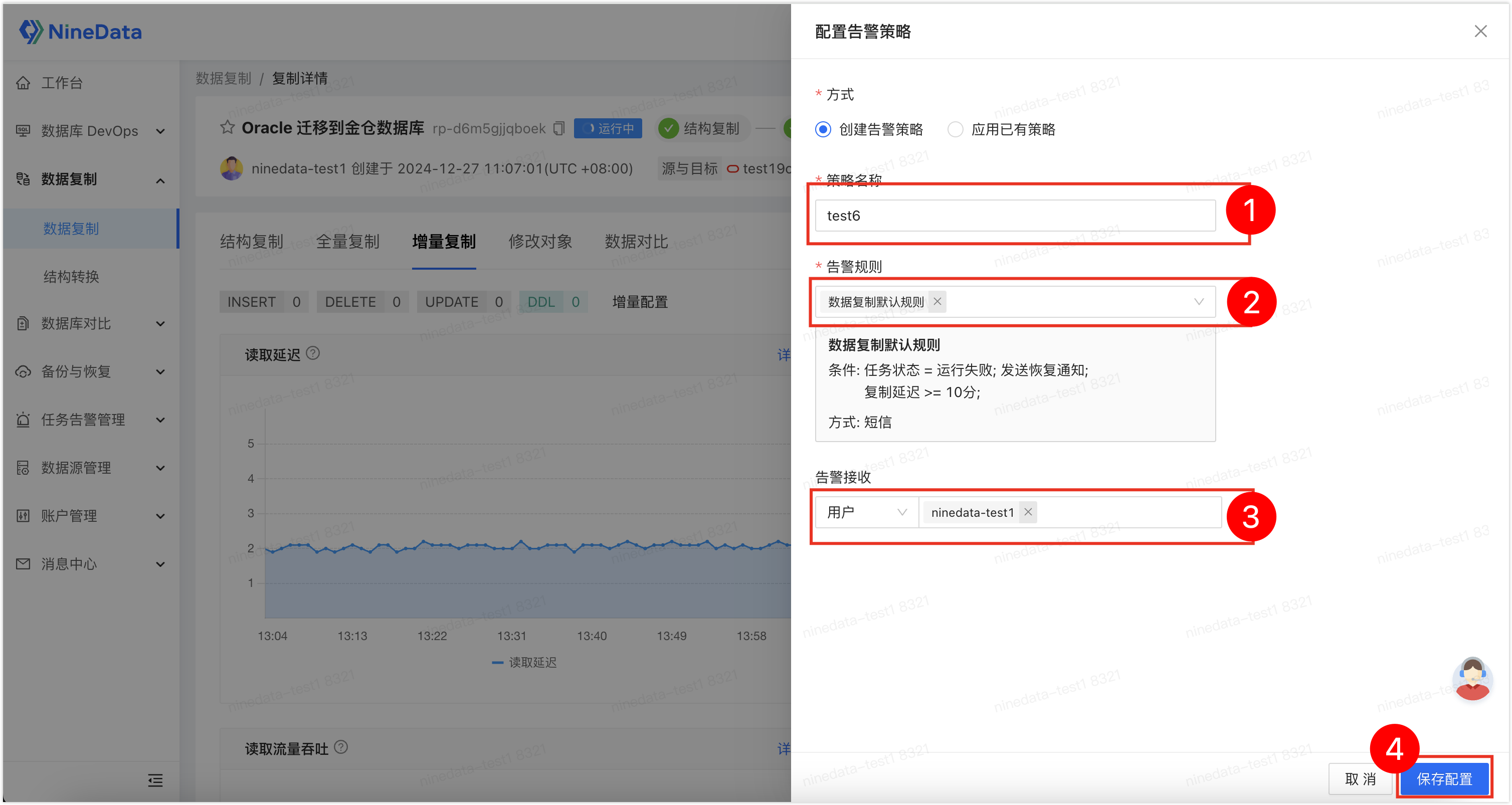Click the ninedata-test1 user avatar
Viewport: 1512px width, 805px height.
tap(231, 168)
